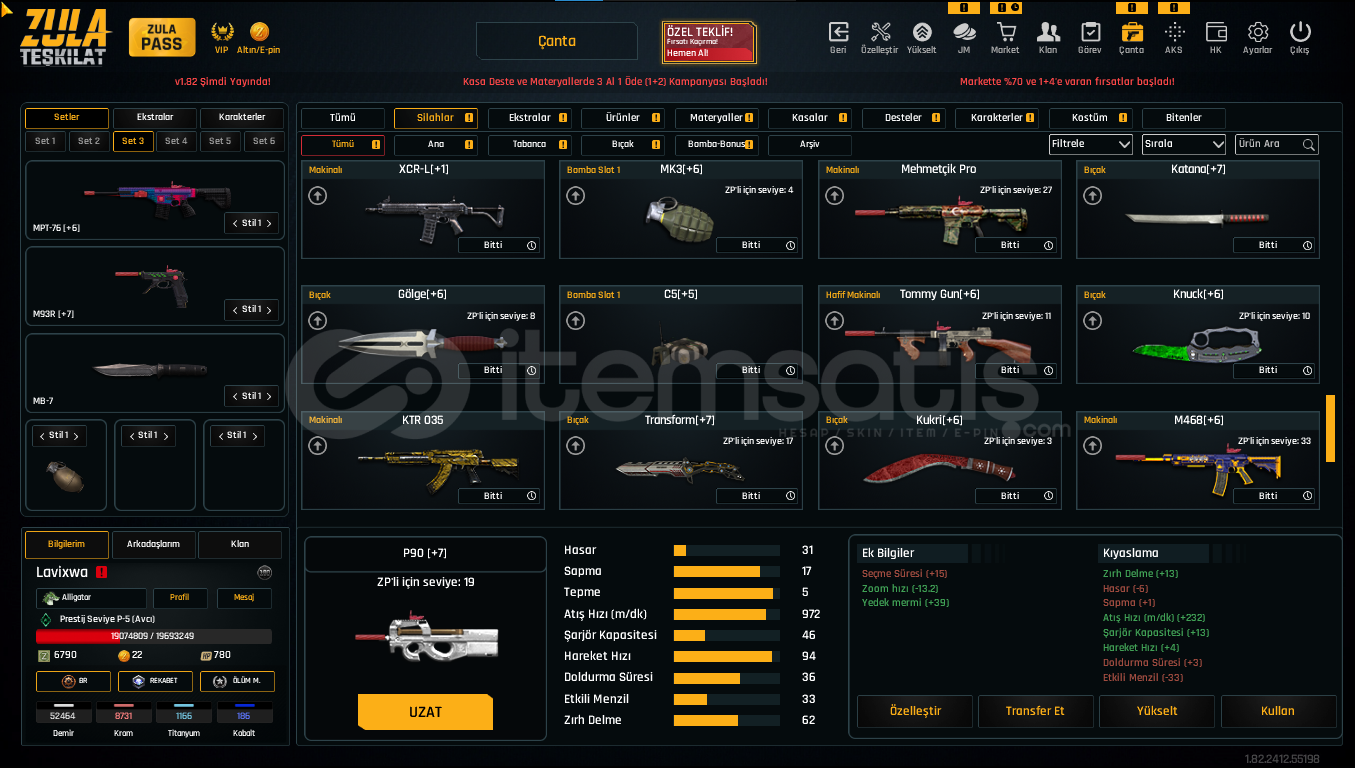Open the Filtrele dropdown
Screen dimensions: 1355x768
(x=1091, y=144)
